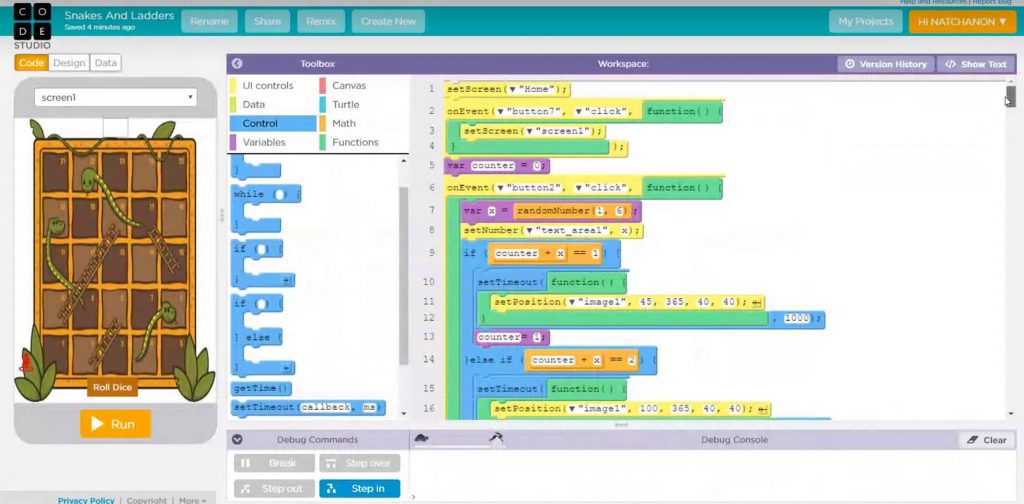
Task: Switch to the Design tab
Action: (x=69, y=63)
